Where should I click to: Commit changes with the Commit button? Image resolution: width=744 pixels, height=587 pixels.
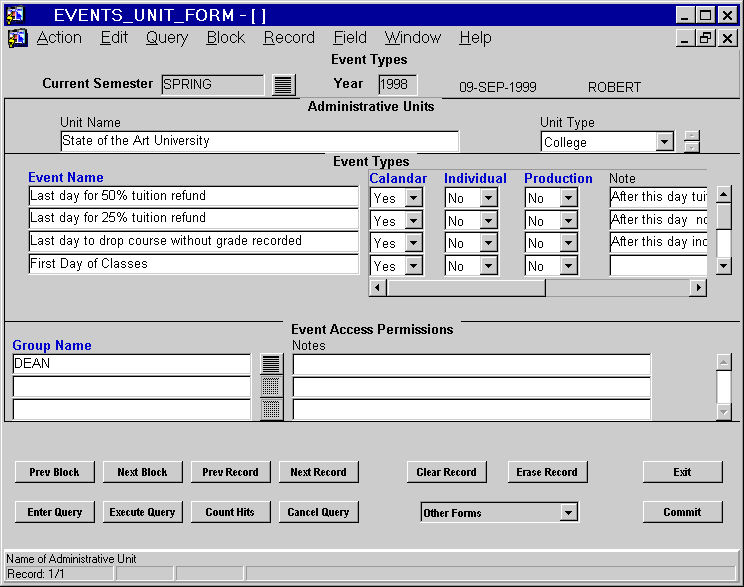click(683, 512)
